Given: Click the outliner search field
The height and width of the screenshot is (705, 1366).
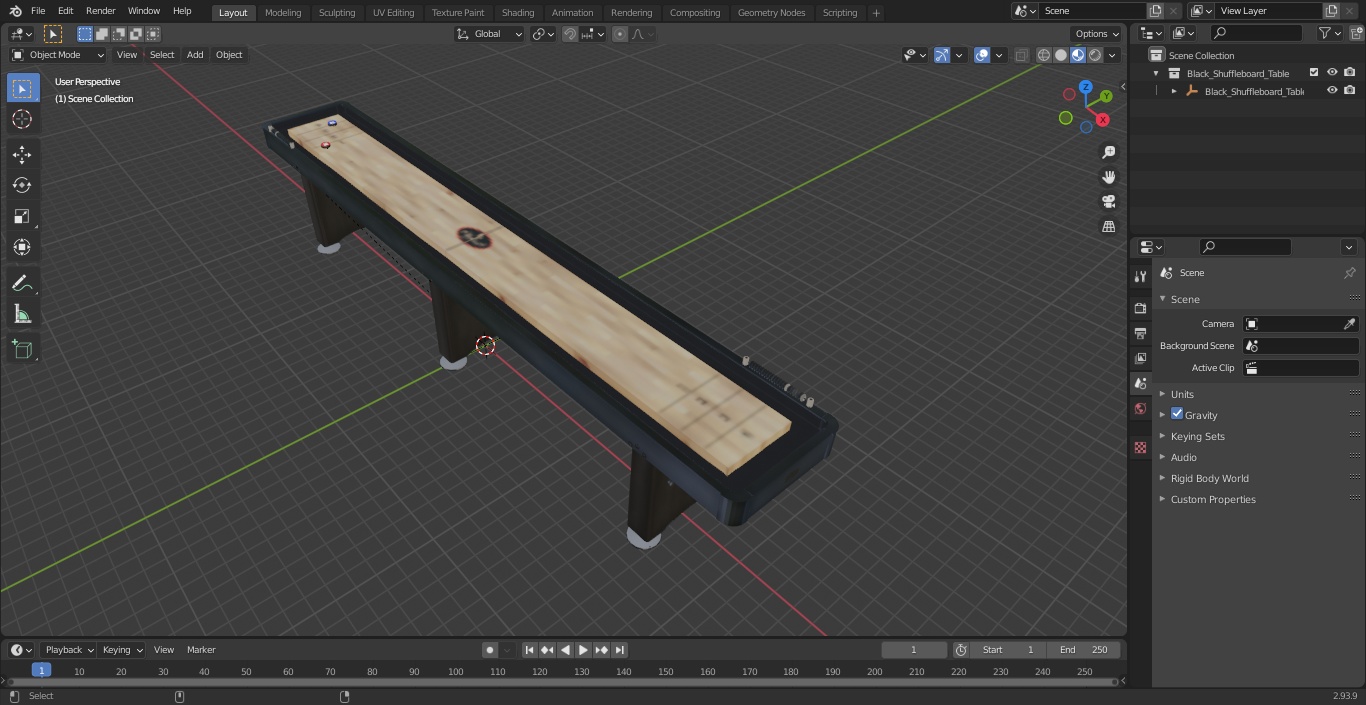Looking at the screenshot, I should [x=1256, y=33].
